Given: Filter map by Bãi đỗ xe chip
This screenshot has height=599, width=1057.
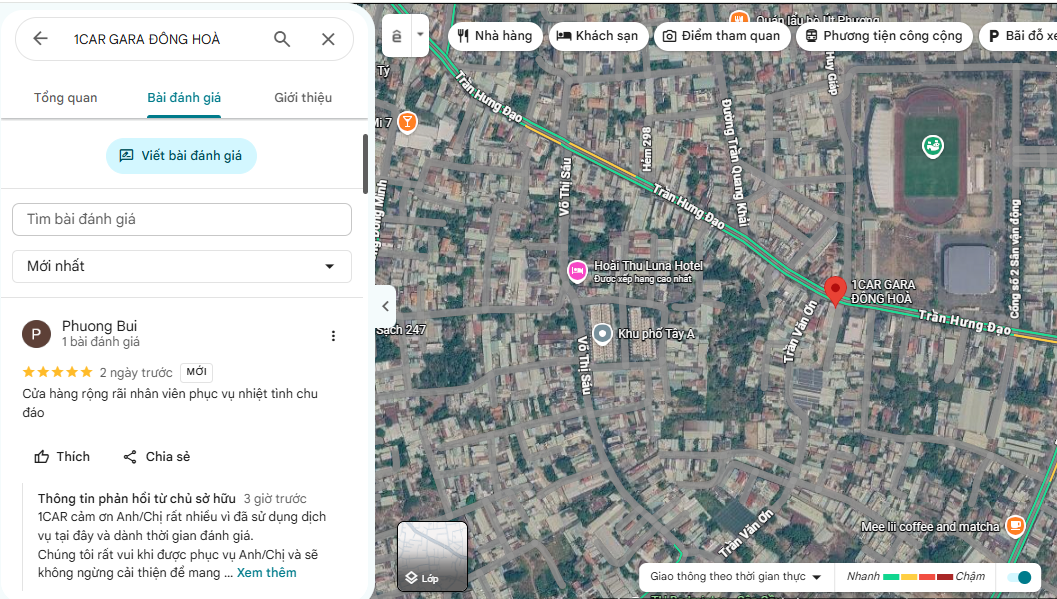Looking at the screenshot, I should click(1019, 36).
